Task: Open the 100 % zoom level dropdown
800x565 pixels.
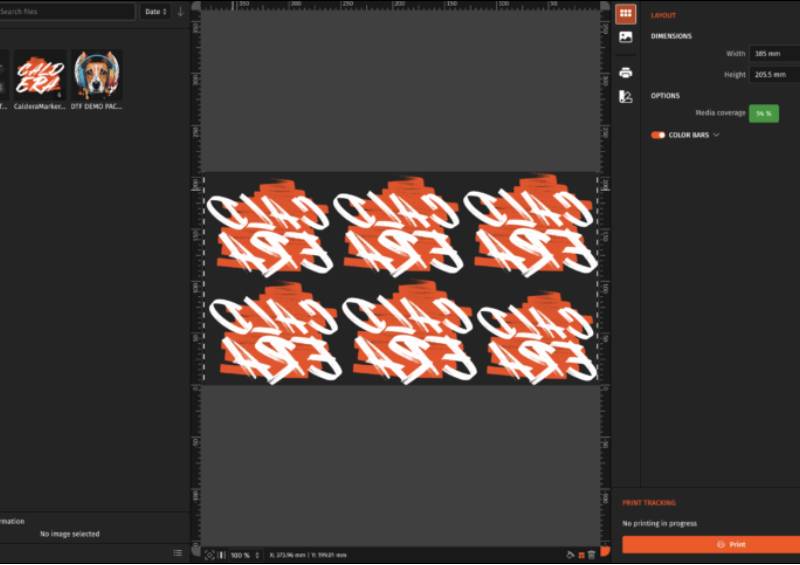Action: point(244,555)
